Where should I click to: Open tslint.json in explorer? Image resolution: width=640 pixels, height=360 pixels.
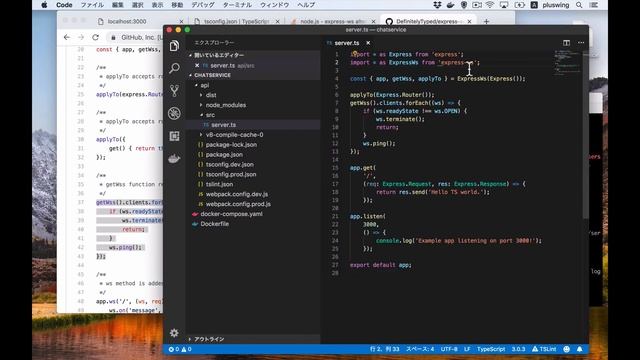click(219, 184)
